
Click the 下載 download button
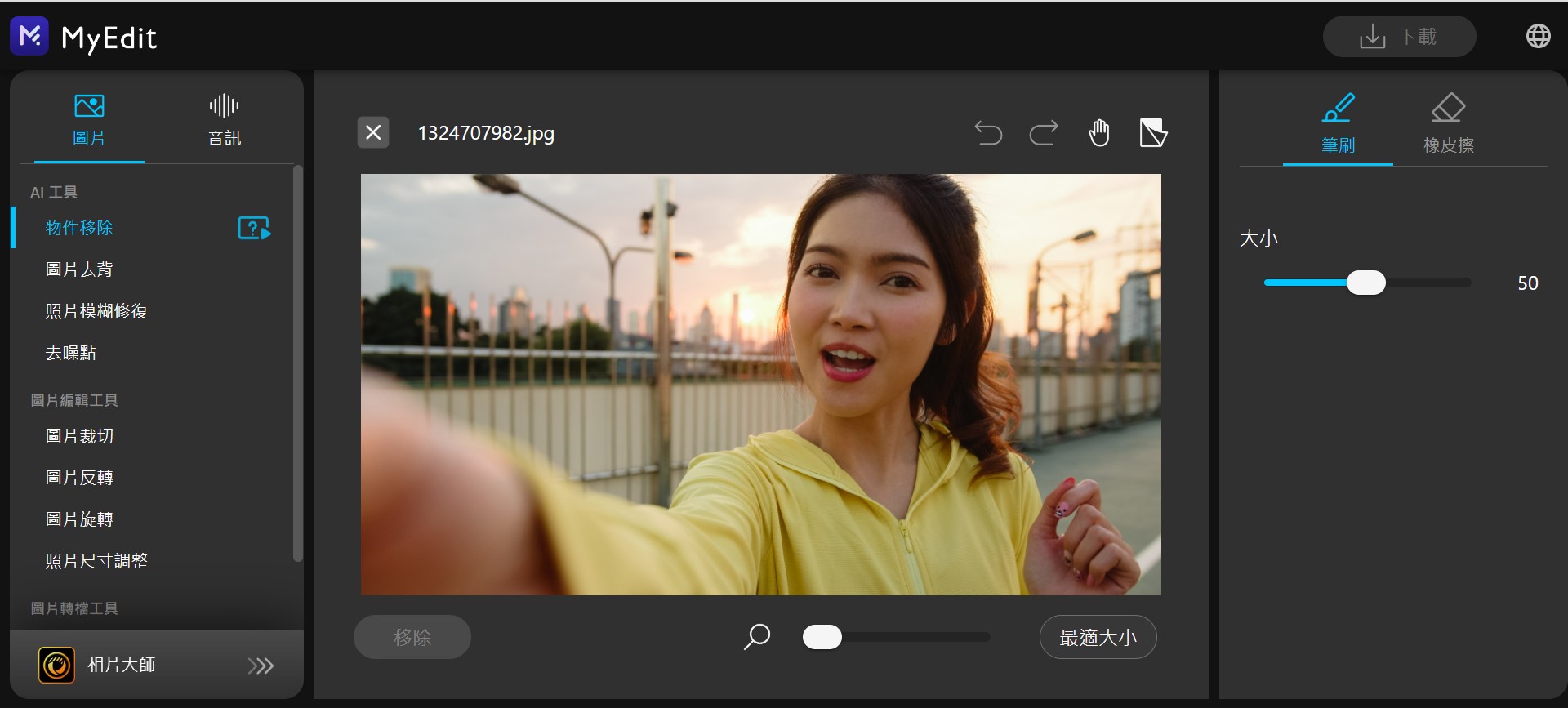tap(1399, 37)
